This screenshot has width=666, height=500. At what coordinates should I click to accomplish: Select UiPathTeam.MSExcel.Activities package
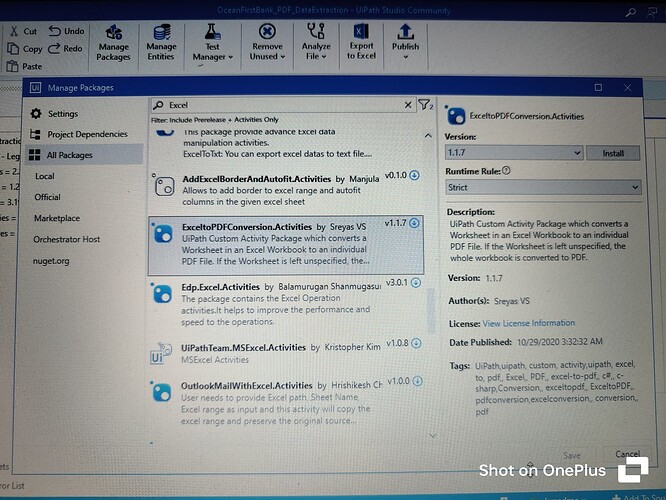click(285, 353)
